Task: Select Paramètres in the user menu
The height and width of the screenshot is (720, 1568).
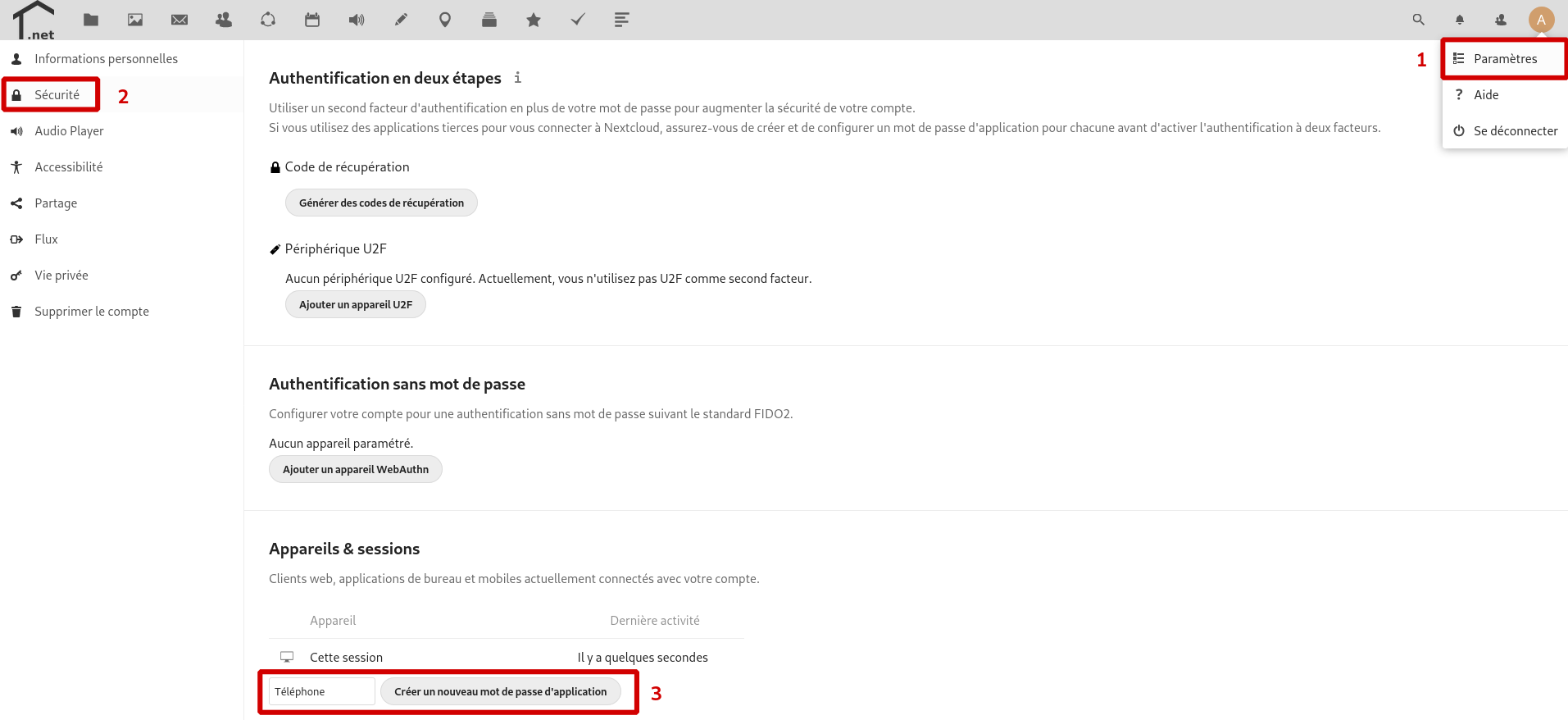Action: click(x=1505, y=59)
